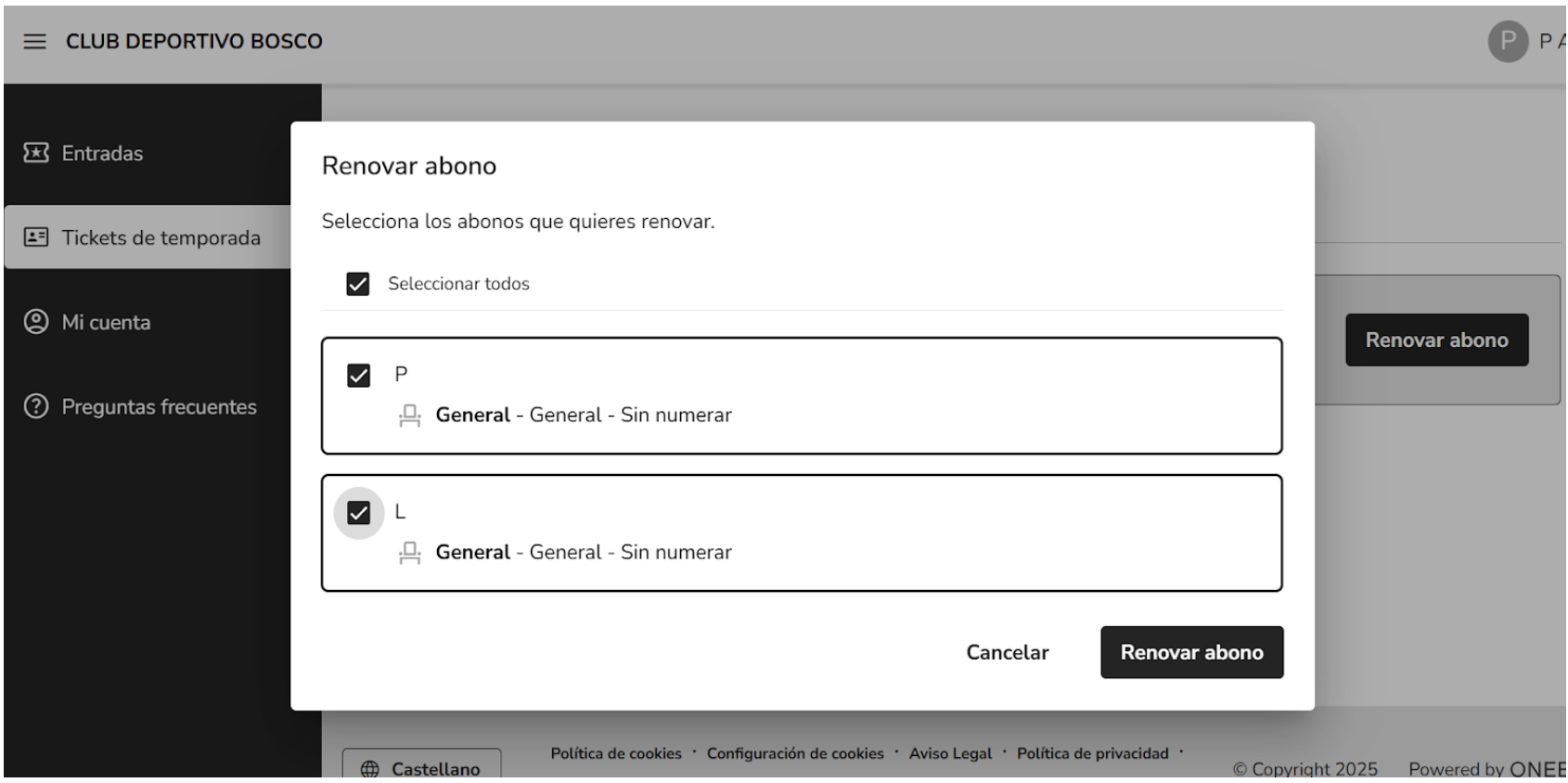Go to Entradas in the sidebar
This screenshot has width=1568, height=783.
pyautogui.click(x=102, y=153)
